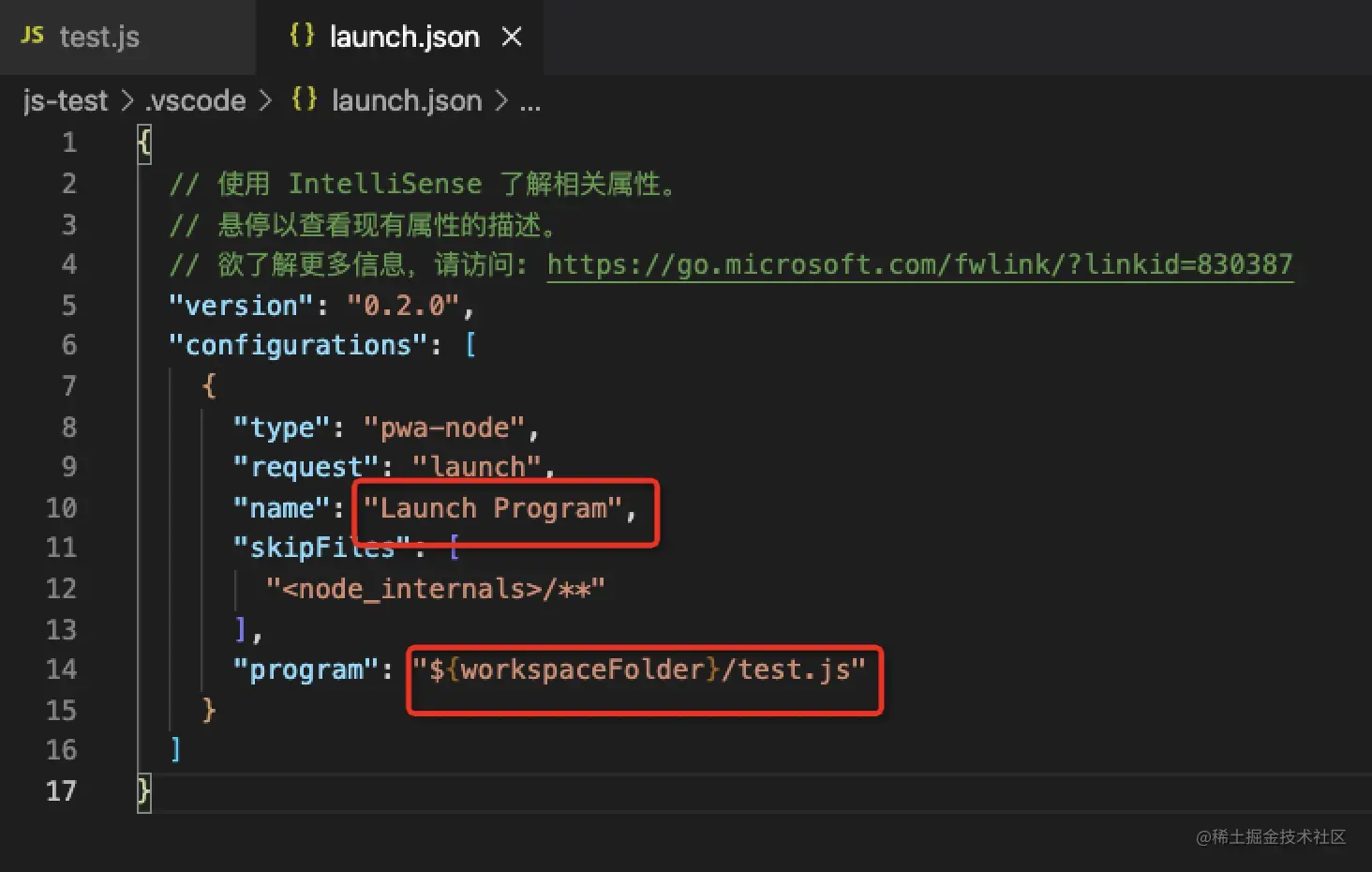Viewport: 1372px width, 872px height.
Task: Open the go.microsoft.com fwlink URL
Action: [x=920, y=264]
